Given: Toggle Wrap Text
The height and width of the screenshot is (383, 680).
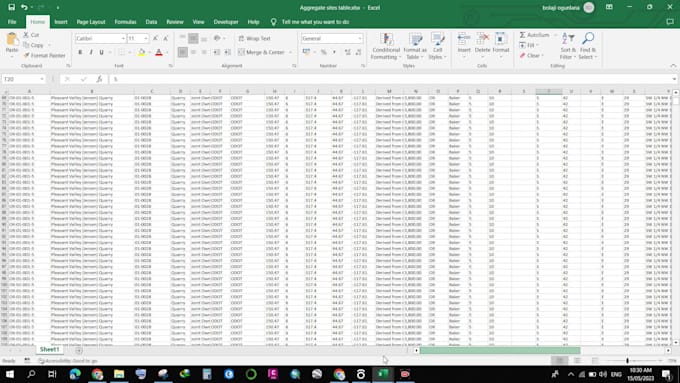Looking at the screenshot, I should point(255,39).
